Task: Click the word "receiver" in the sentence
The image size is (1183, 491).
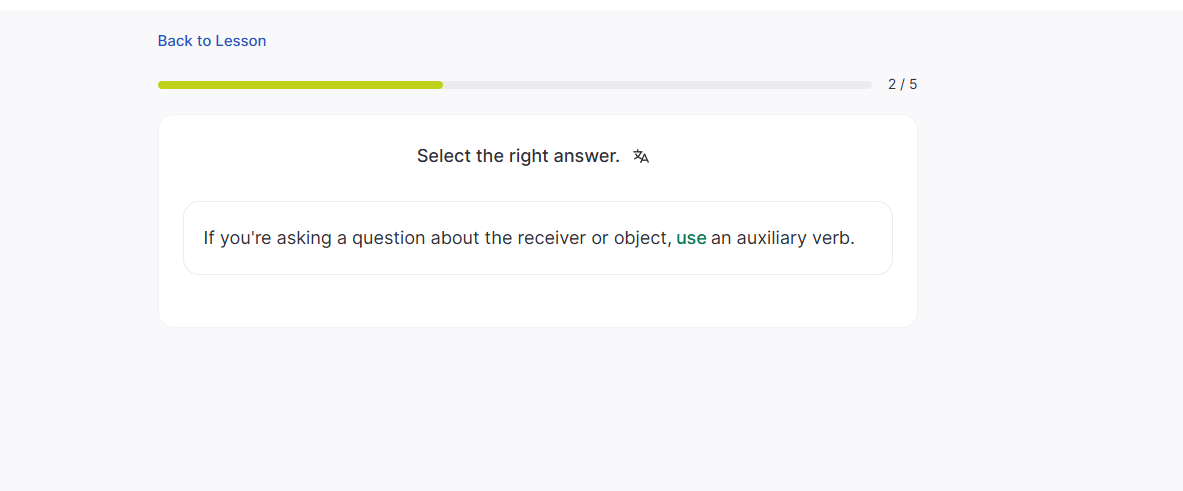Action: (x=553, y=238)
